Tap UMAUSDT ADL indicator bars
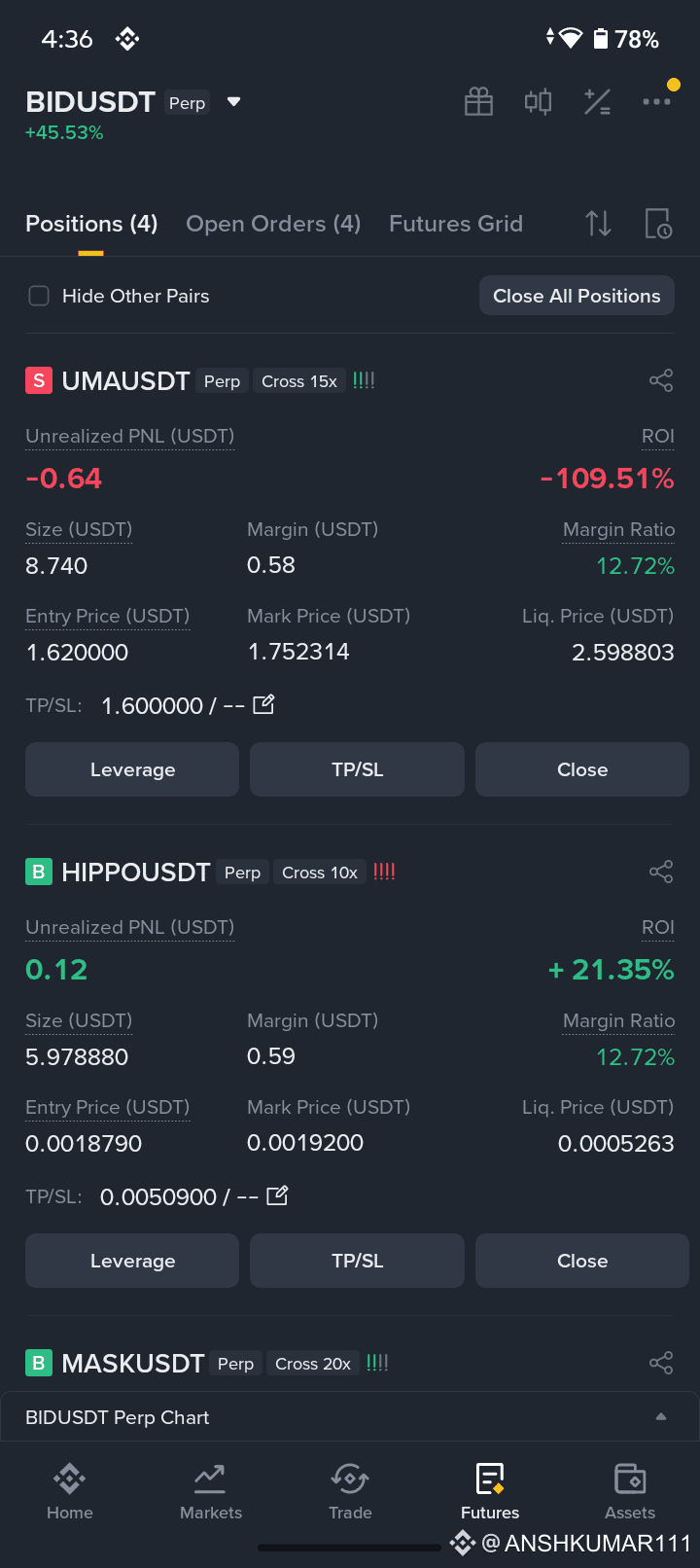Screen dimensions: 700x1568 pyautogui.click(x=364, y=380)
